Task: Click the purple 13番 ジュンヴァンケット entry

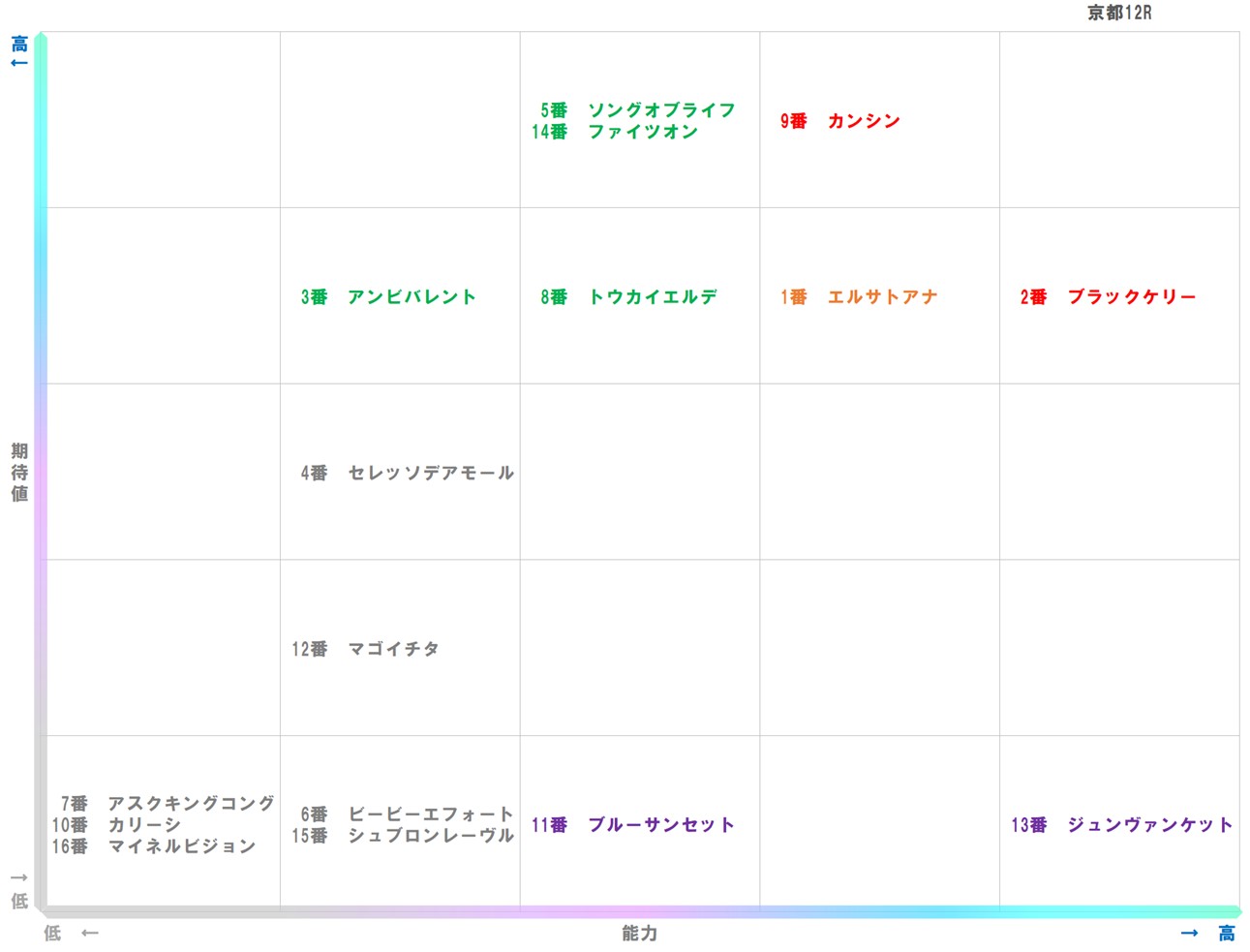Action: pyautogui.click(x=1121, y=825)
